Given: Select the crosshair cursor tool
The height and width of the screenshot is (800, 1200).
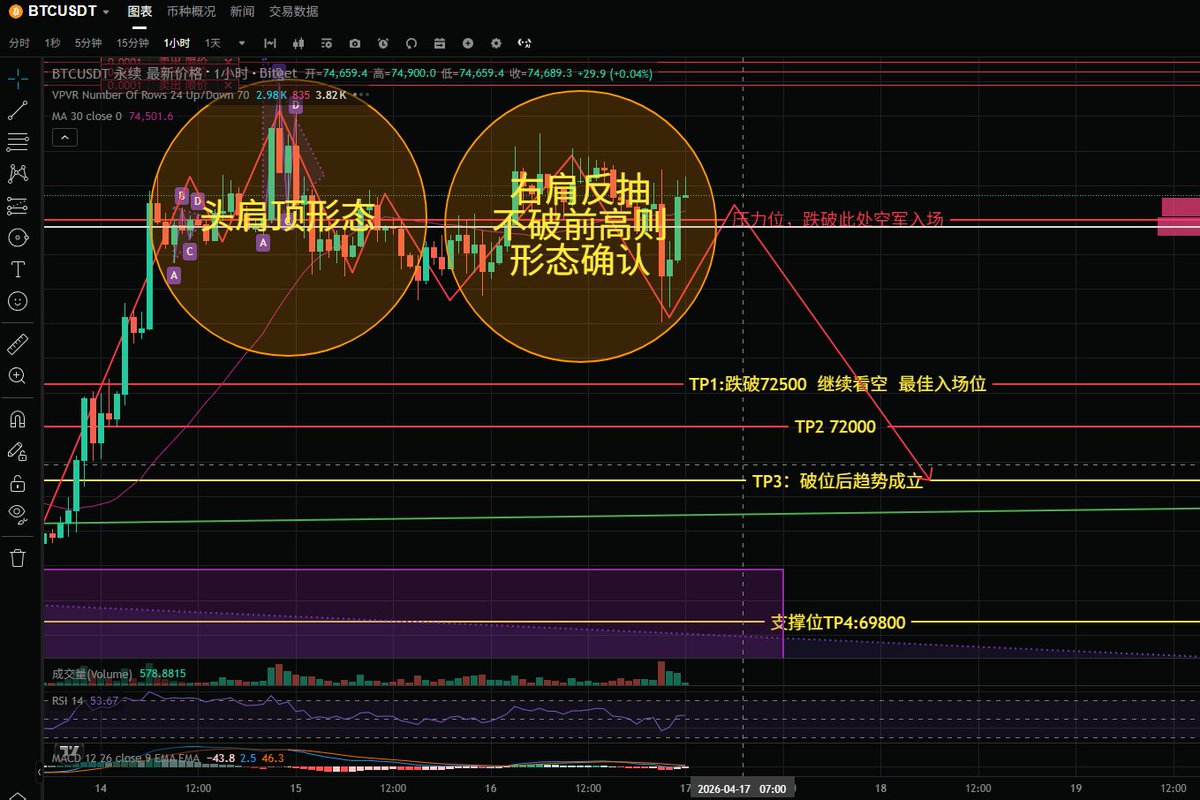Looking at the screenshot, I should click(x=17, y=77).
